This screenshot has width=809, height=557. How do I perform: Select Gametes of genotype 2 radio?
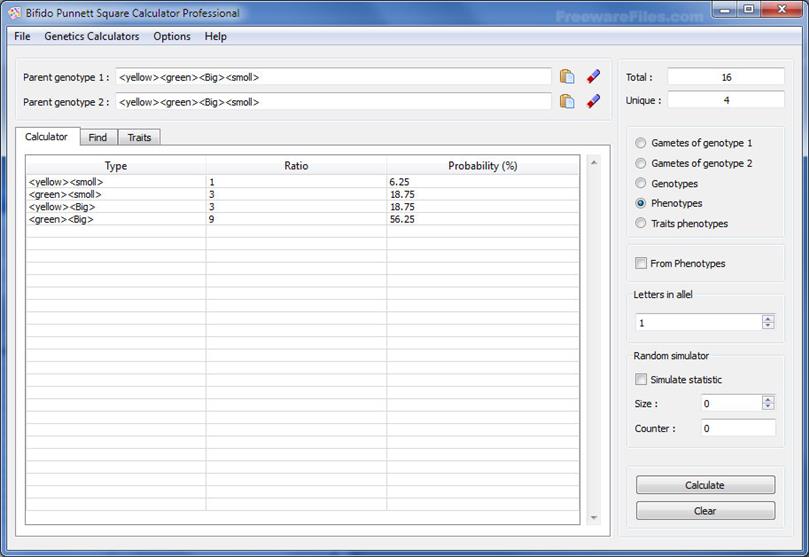[640, 163]
